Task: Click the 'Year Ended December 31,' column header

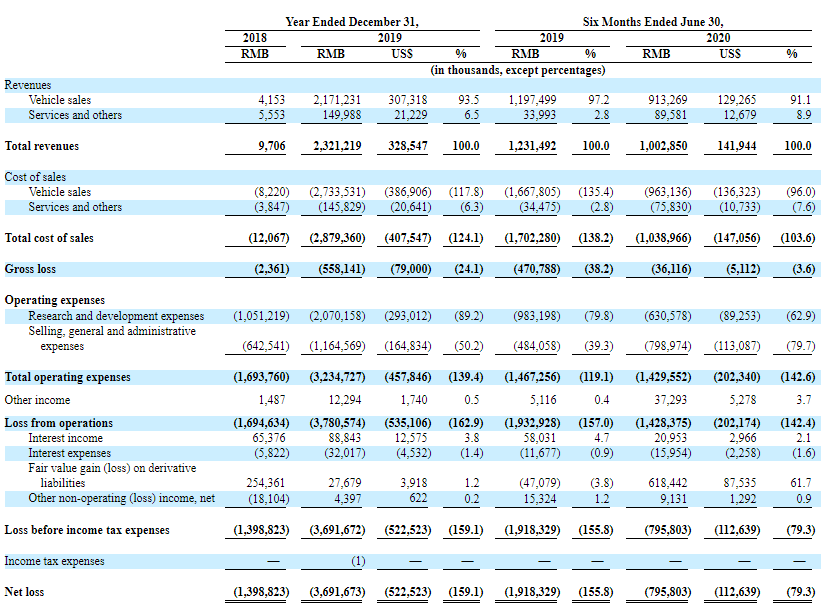Action: (x=351, y=21)
